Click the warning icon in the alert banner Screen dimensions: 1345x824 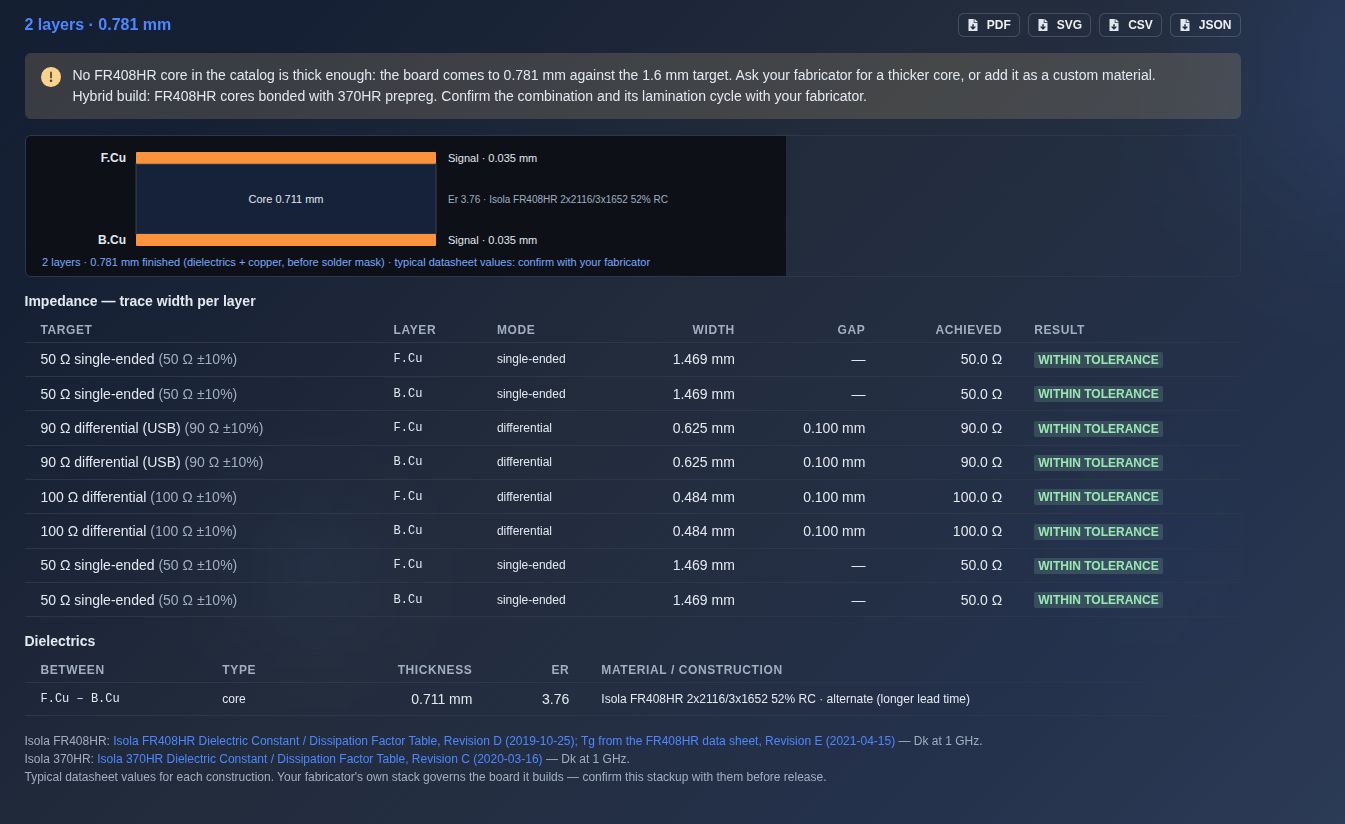click(x=51, y=77)
